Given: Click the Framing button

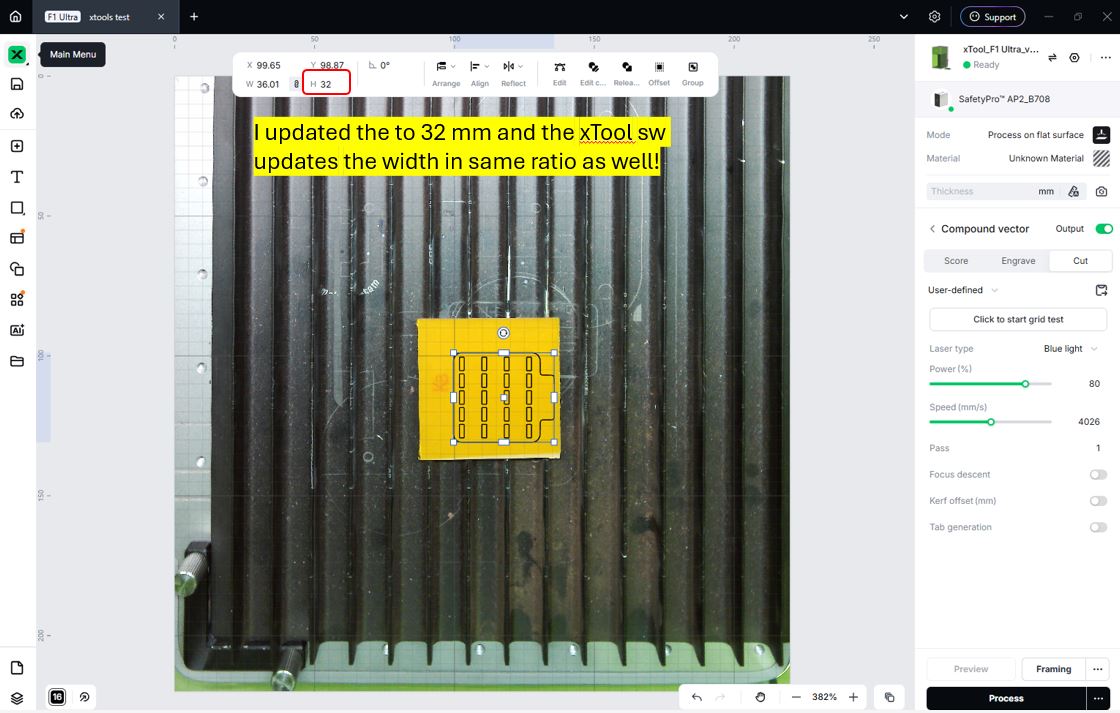Looking at the screenshot, I should click(x=1054, y=669).
